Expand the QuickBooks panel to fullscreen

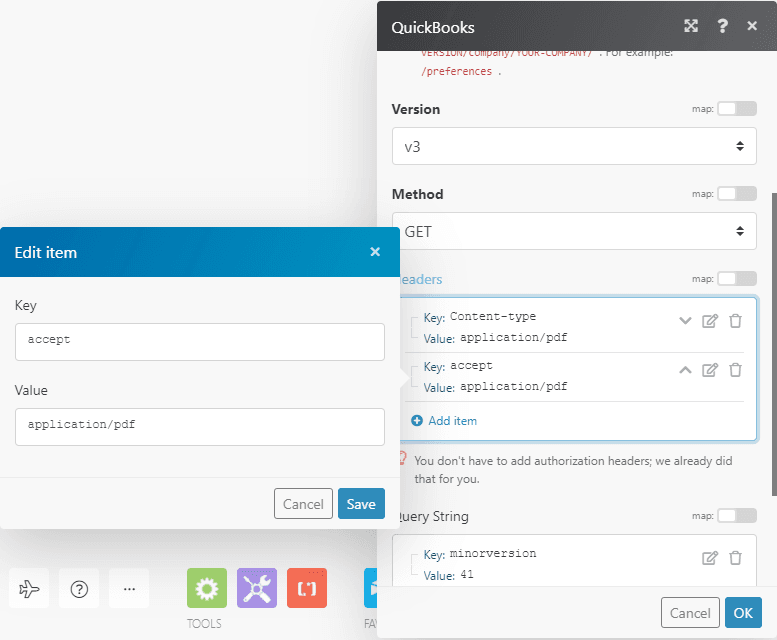click(x=691, y=26)
